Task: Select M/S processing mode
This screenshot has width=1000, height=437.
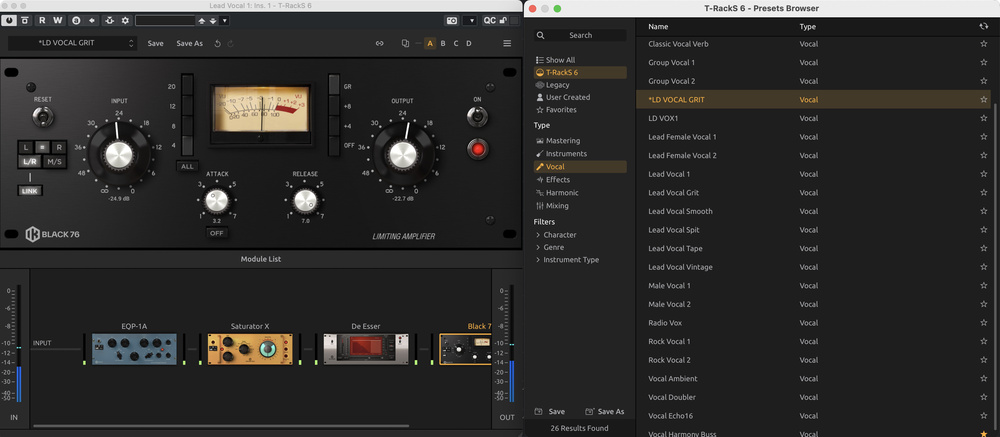Action: [55, 162]
